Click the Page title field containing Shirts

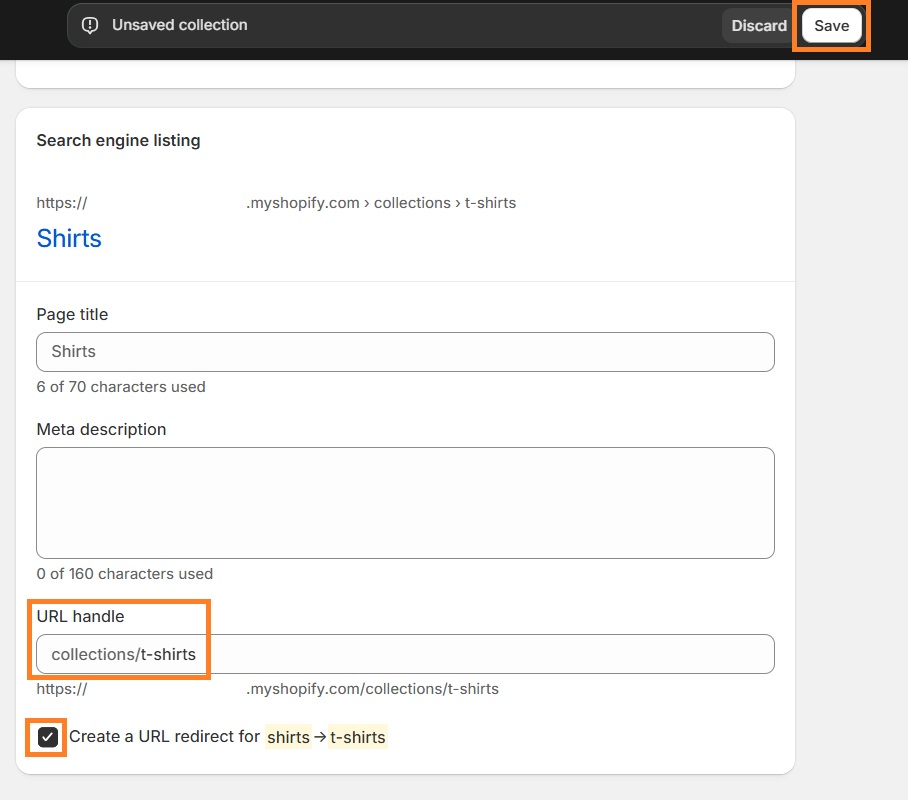click(405, 352)
